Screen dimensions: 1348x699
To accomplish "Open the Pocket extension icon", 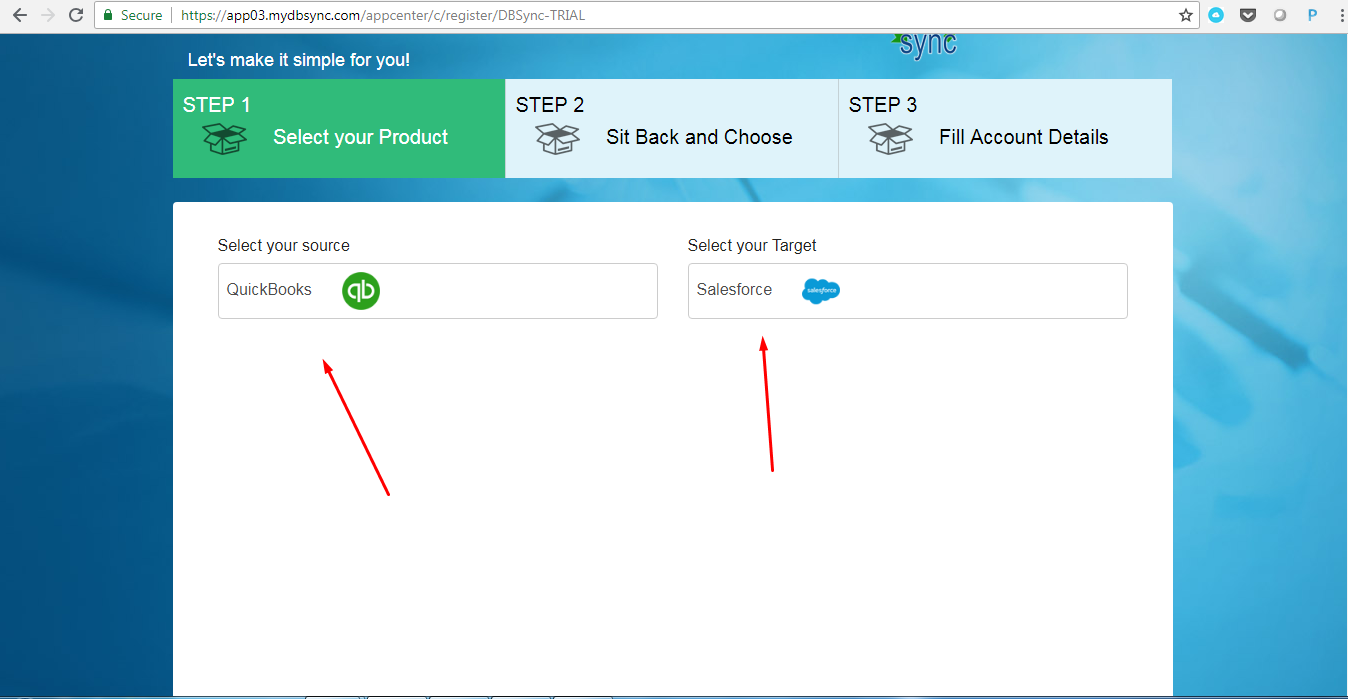I will point(1248,15).
